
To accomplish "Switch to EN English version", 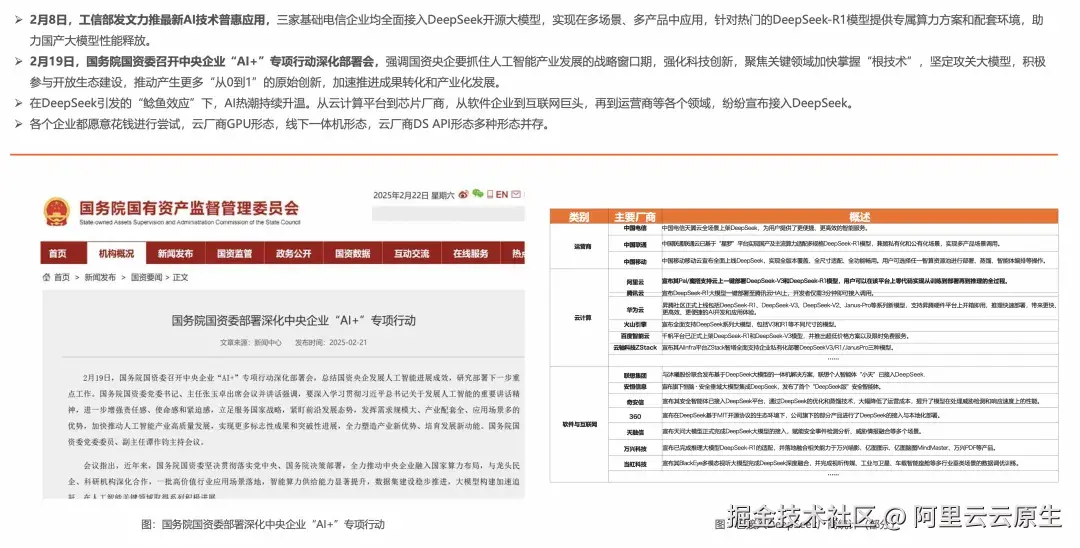I will pyautogui.click(x=502, y=195).
